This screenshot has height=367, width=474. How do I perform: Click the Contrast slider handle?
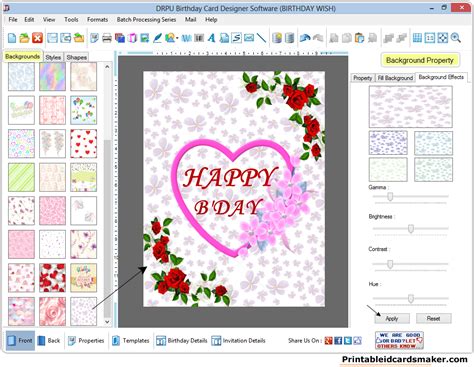(x=390, y=264)
